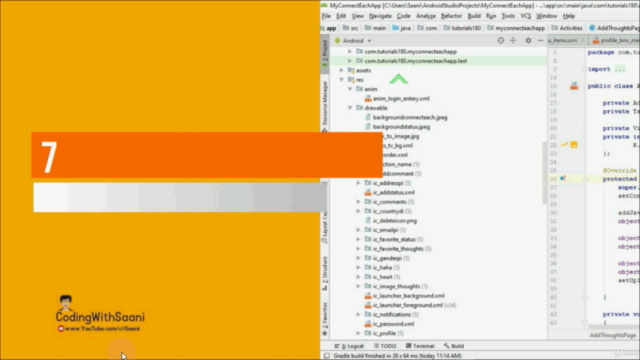Expand the ic_addresspi group

point(358,183)
